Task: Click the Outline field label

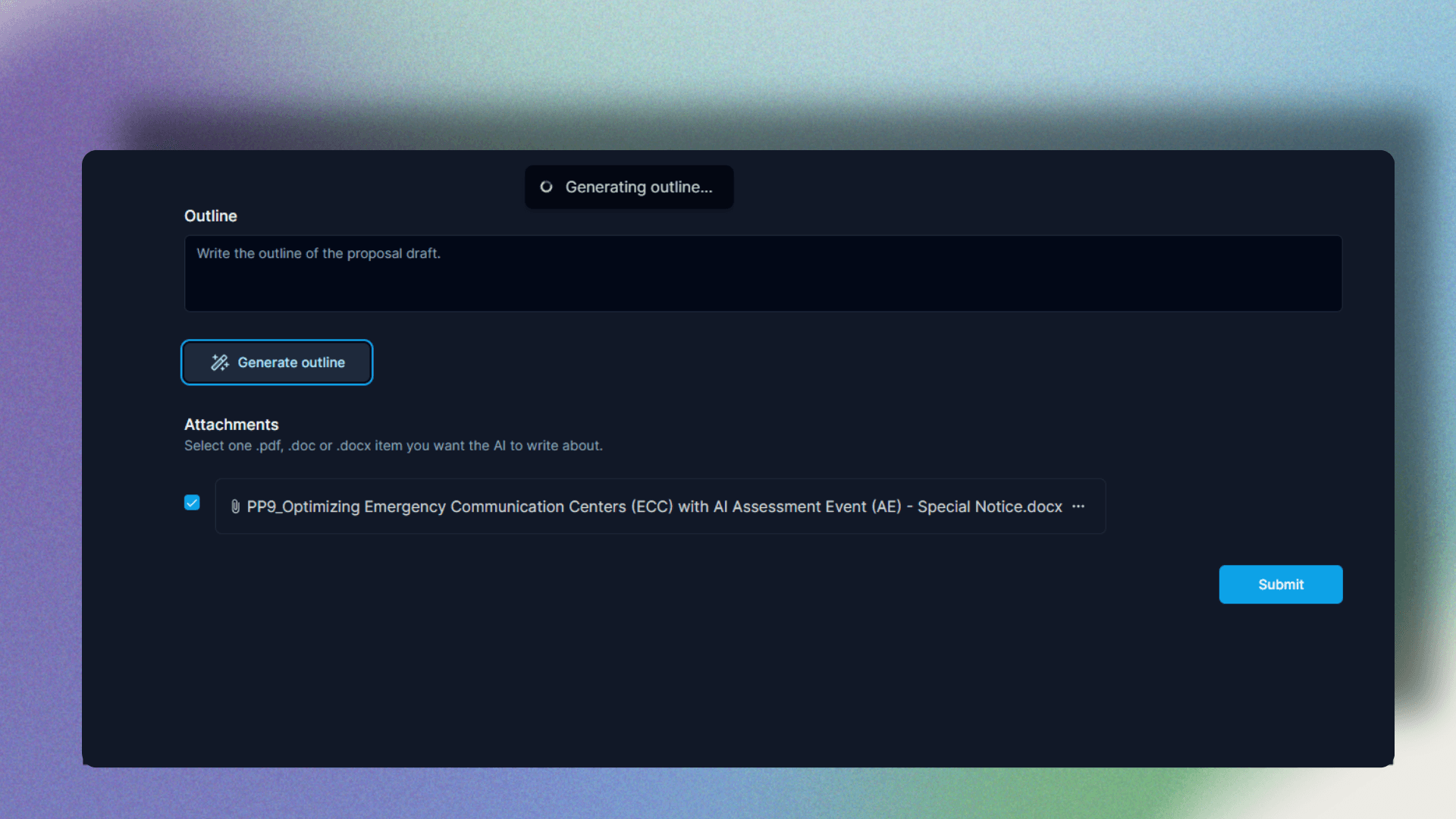Action: click(211, 216)
